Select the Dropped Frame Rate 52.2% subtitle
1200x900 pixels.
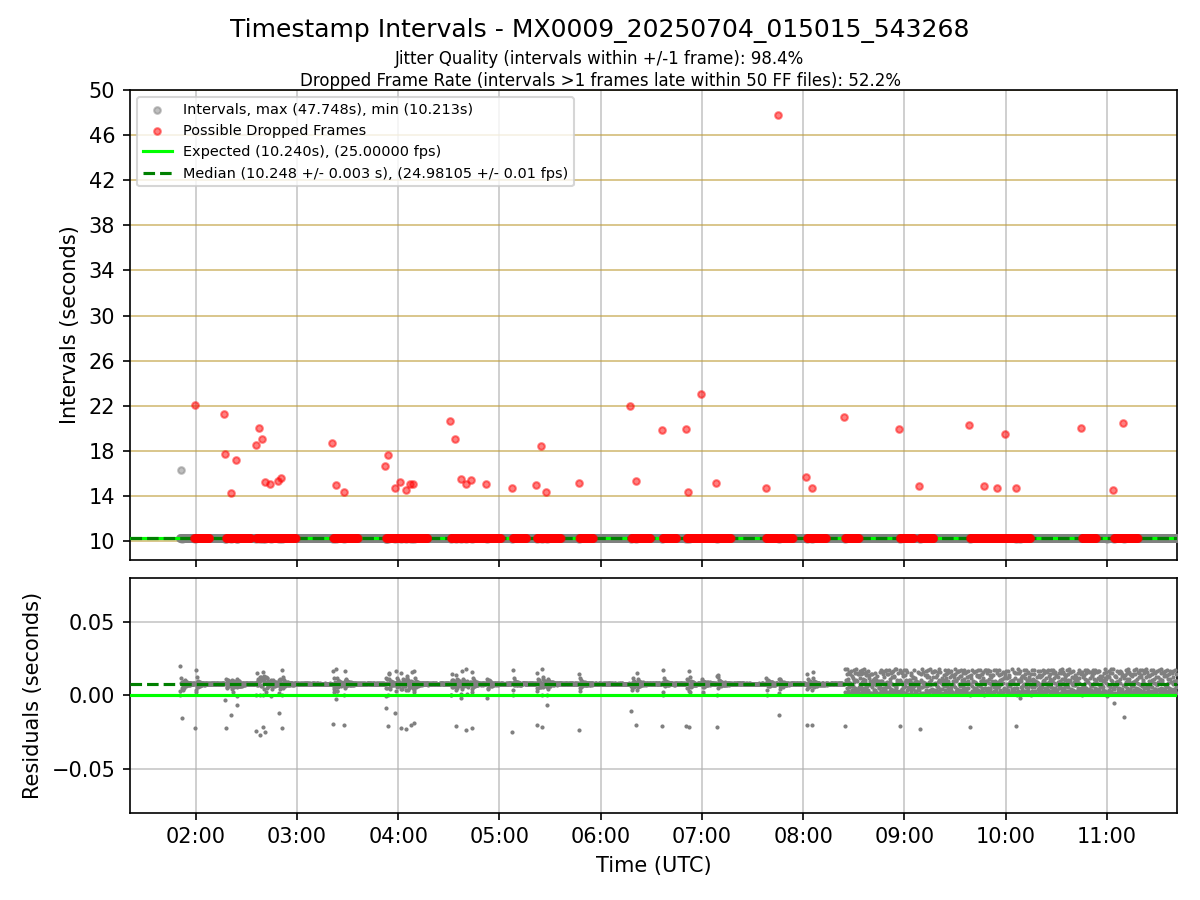click(600, 80)
